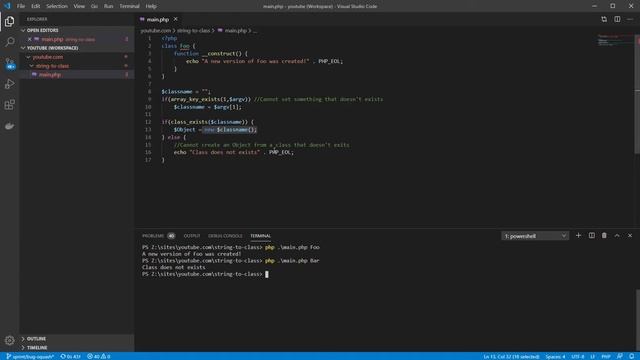Click the Open Changes icon in editor toolbar
Image resolution: width=640 pixels, height=360 pixels.
[x=604, y=19]
